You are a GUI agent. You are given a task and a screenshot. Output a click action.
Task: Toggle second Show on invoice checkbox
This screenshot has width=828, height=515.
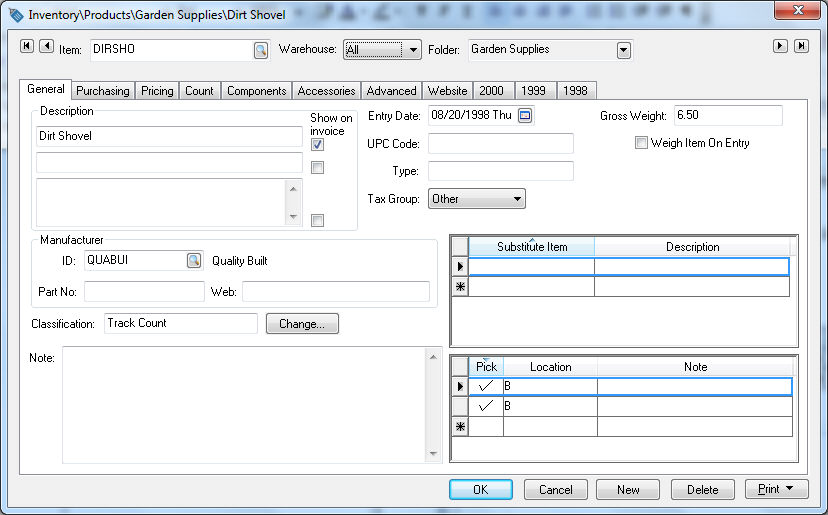317,168
